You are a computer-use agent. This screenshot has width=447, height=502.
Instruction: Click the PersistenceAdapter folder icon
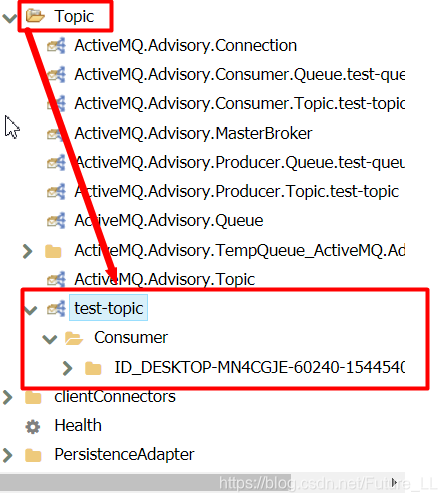pyautogui.click(x=33, y=455)
